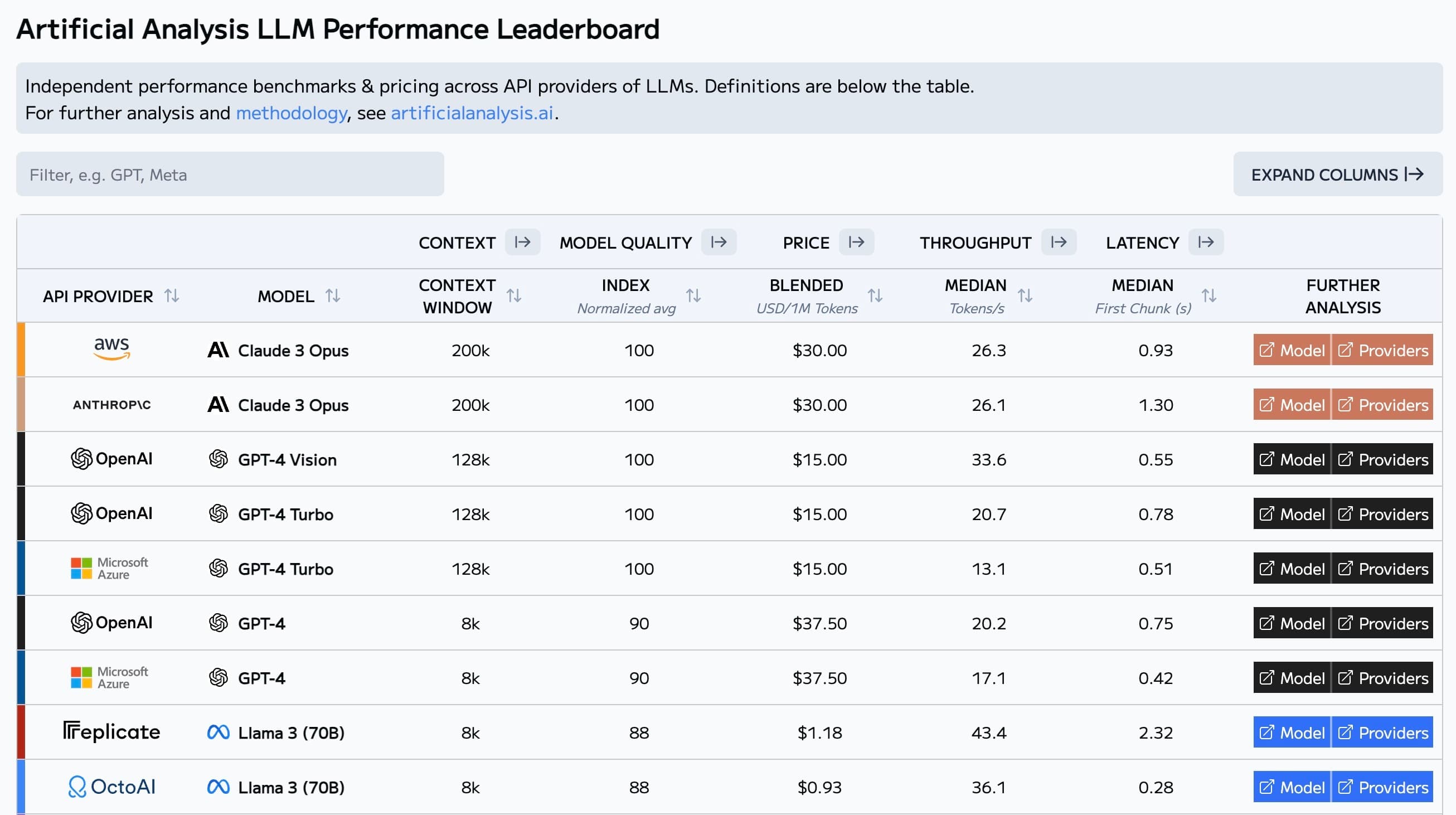Sort by Blended price arrows
Screen dimensions: 1456x815
point(875,295)
